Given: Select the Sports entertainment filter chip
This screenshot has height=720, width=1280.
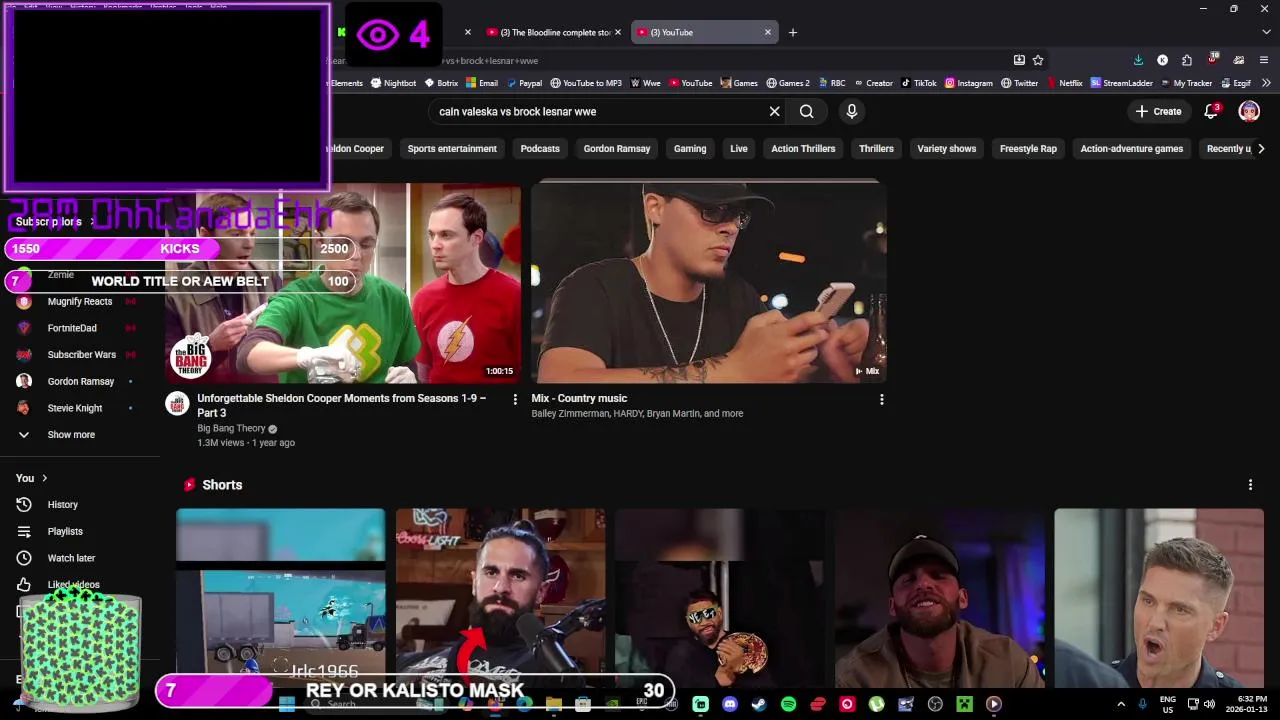Looking at the screenshot, I should point(452,149).
